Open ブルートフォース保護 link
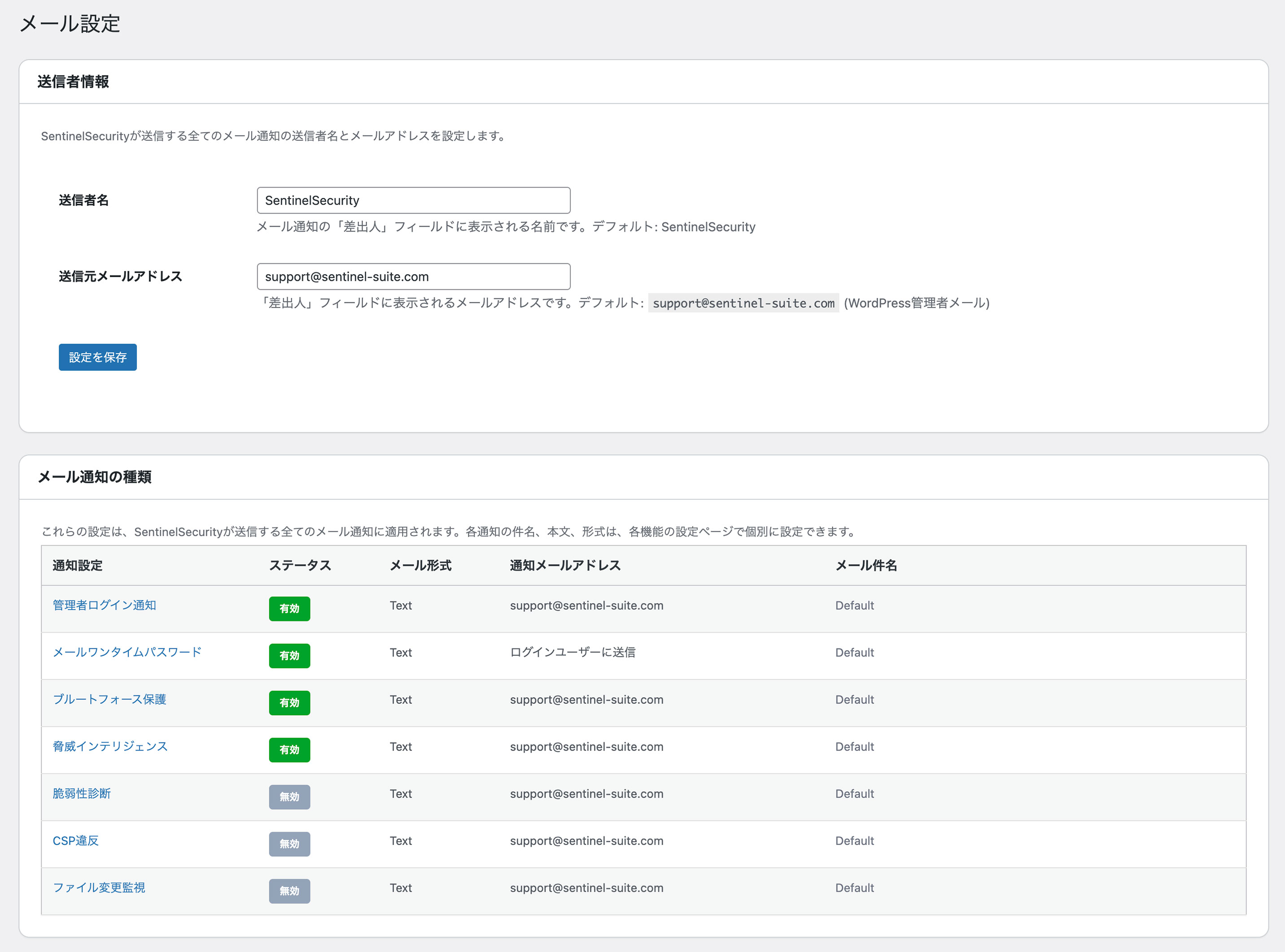The width and height of the screenshot is (1285, 952). tap(109, 699)
